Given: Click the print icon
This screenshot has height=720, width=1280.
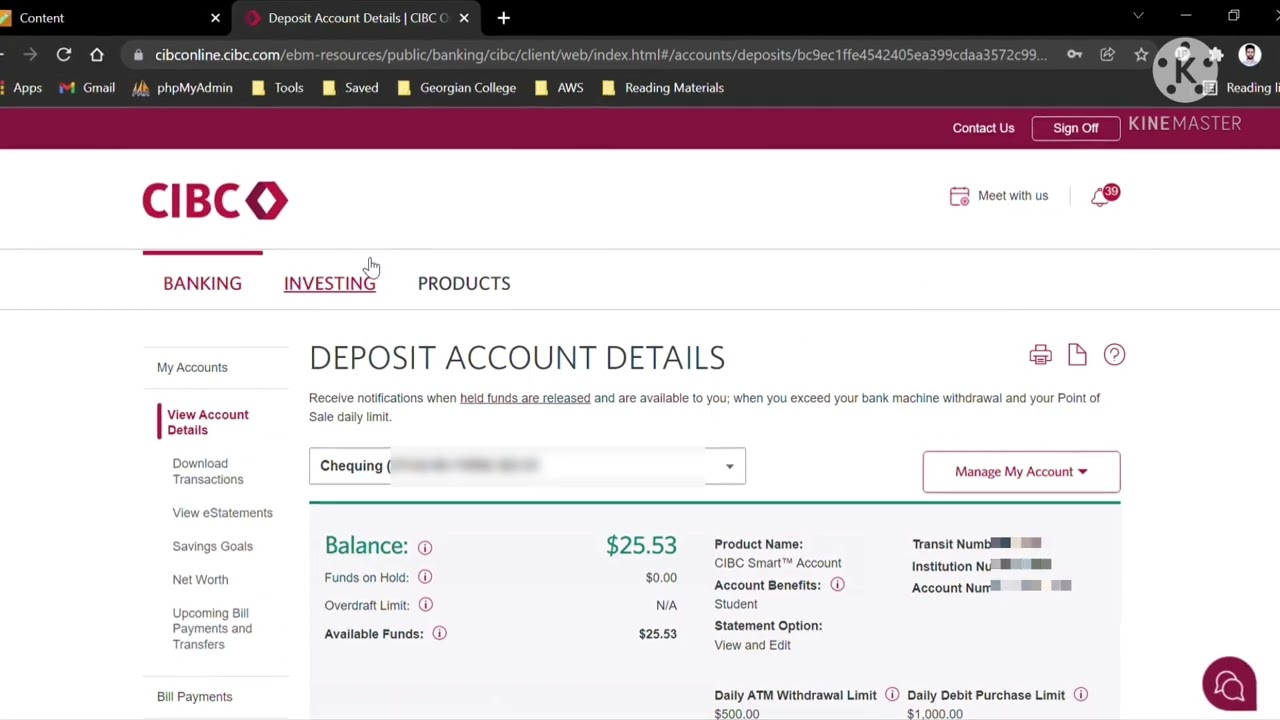Looking at the screenshot, I should [x=1040, y=355].
